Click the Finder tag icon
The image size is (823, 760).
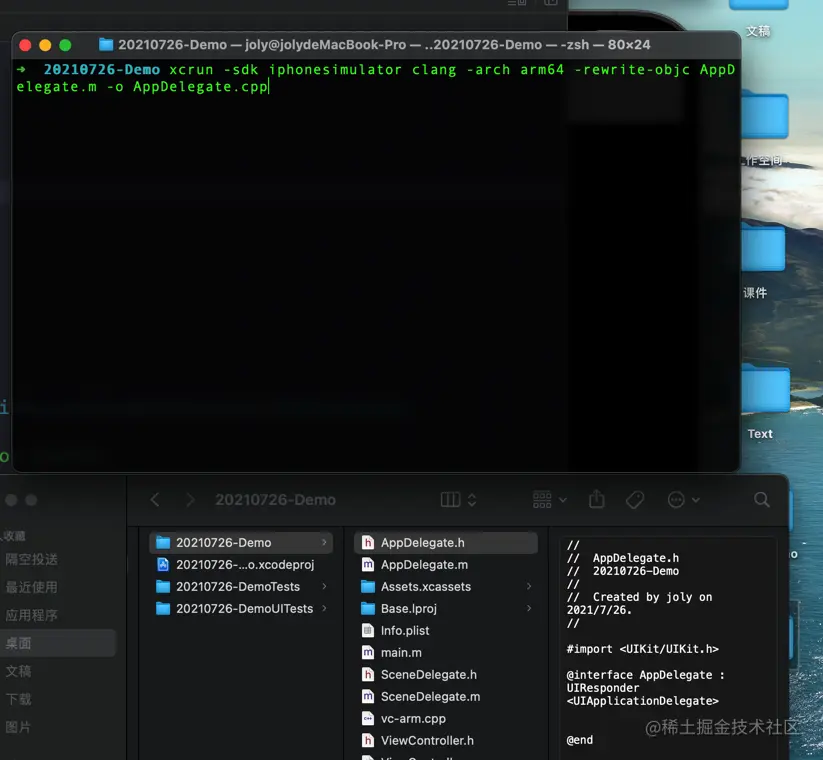pyautogui.click(x=635, y=500)
